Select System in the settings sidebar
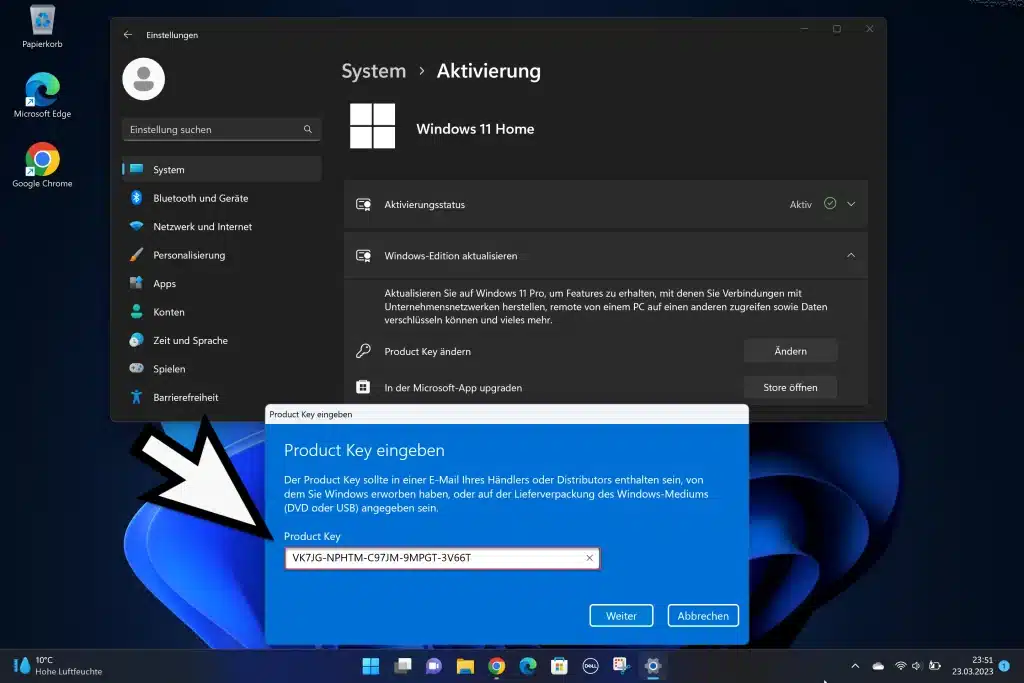This screenshot has width=1024, height=683. [221, 169]
